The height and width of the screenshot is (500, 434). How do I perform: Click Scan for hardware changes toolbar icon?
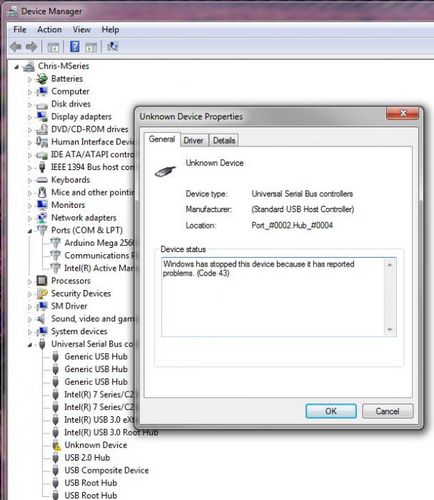pyautogui.click(x=113, y=47)
